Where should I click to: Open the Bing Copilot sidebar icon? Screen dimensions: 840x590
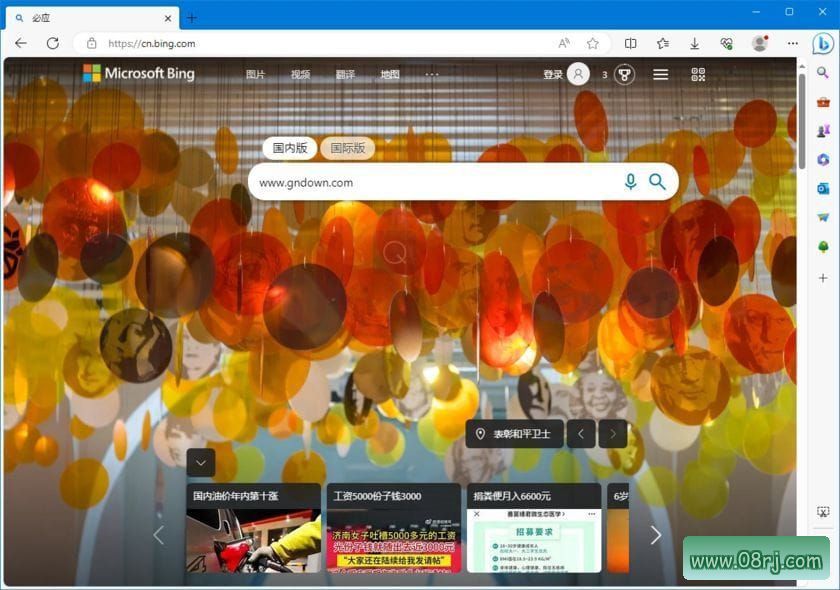click(822, 43)
